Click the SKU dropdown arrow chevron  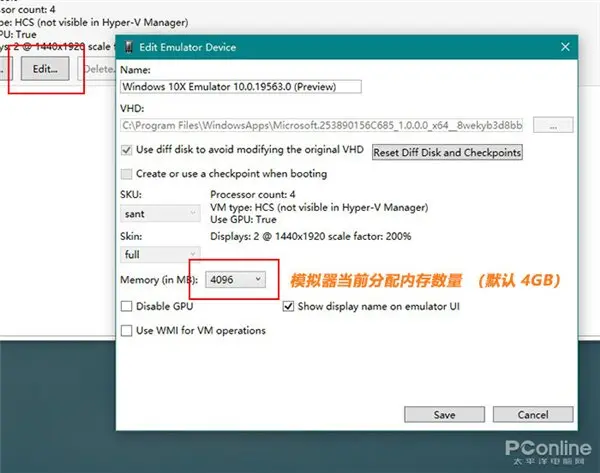point(193,213)
